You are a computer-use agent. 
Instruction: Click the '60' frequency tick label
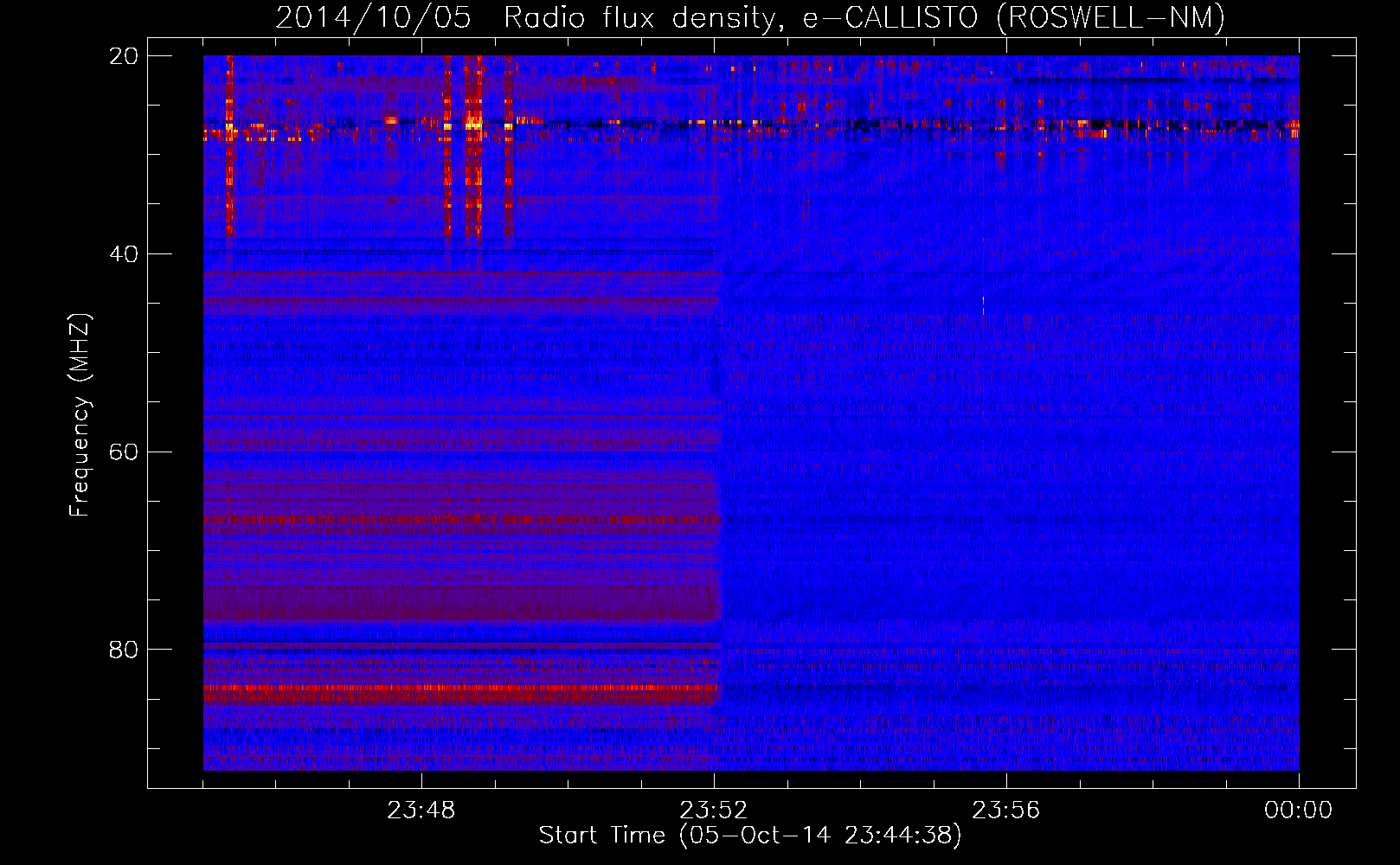click(124, 452)
